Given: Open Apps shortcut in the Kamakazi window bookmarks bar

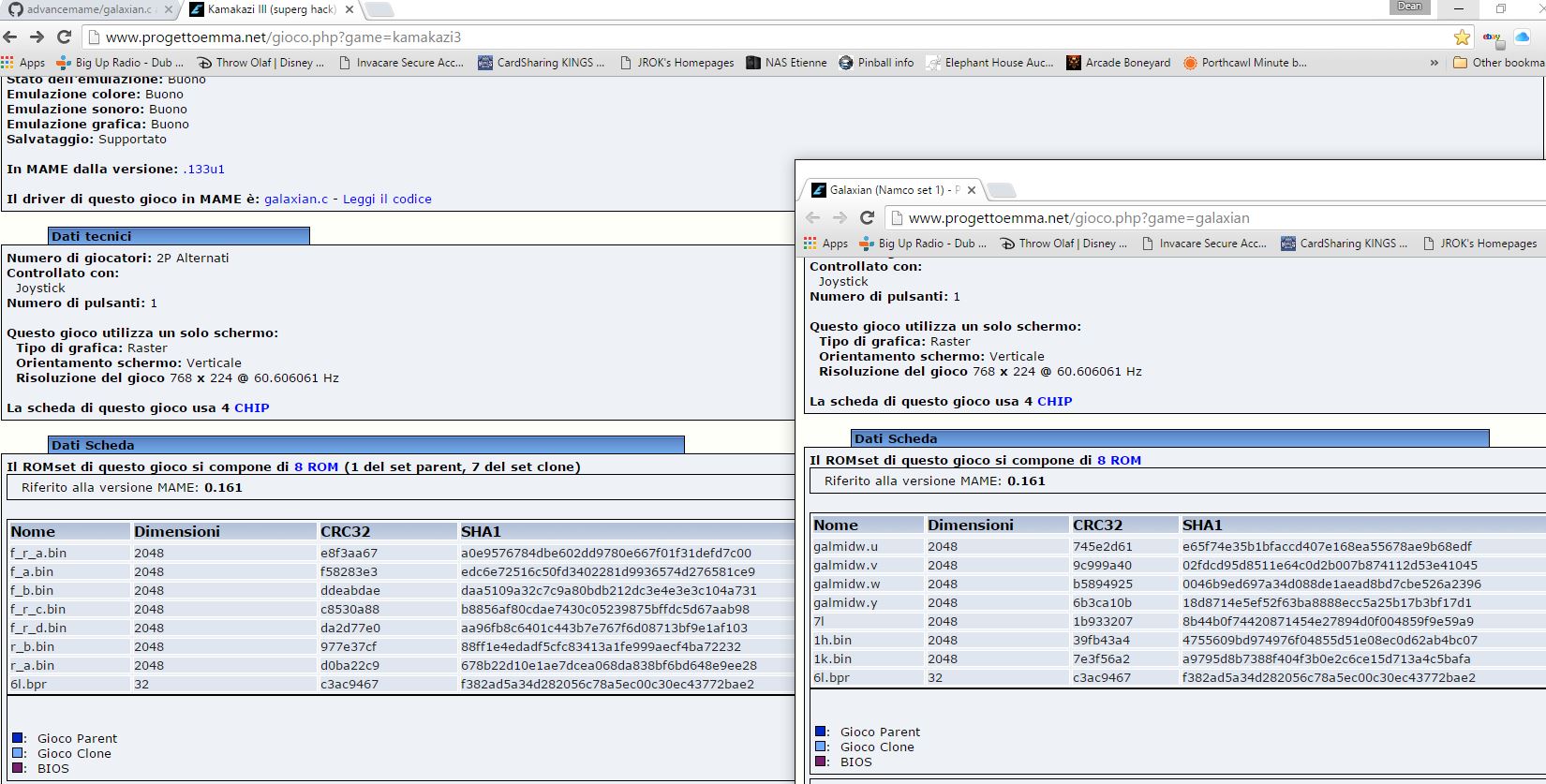Looking at the screenshot, I should pos(23,63).
